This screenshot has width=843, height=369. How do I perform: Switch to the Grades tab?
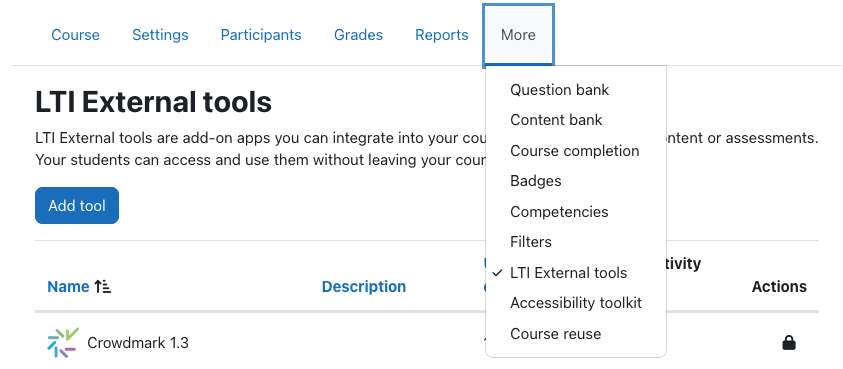359,35
